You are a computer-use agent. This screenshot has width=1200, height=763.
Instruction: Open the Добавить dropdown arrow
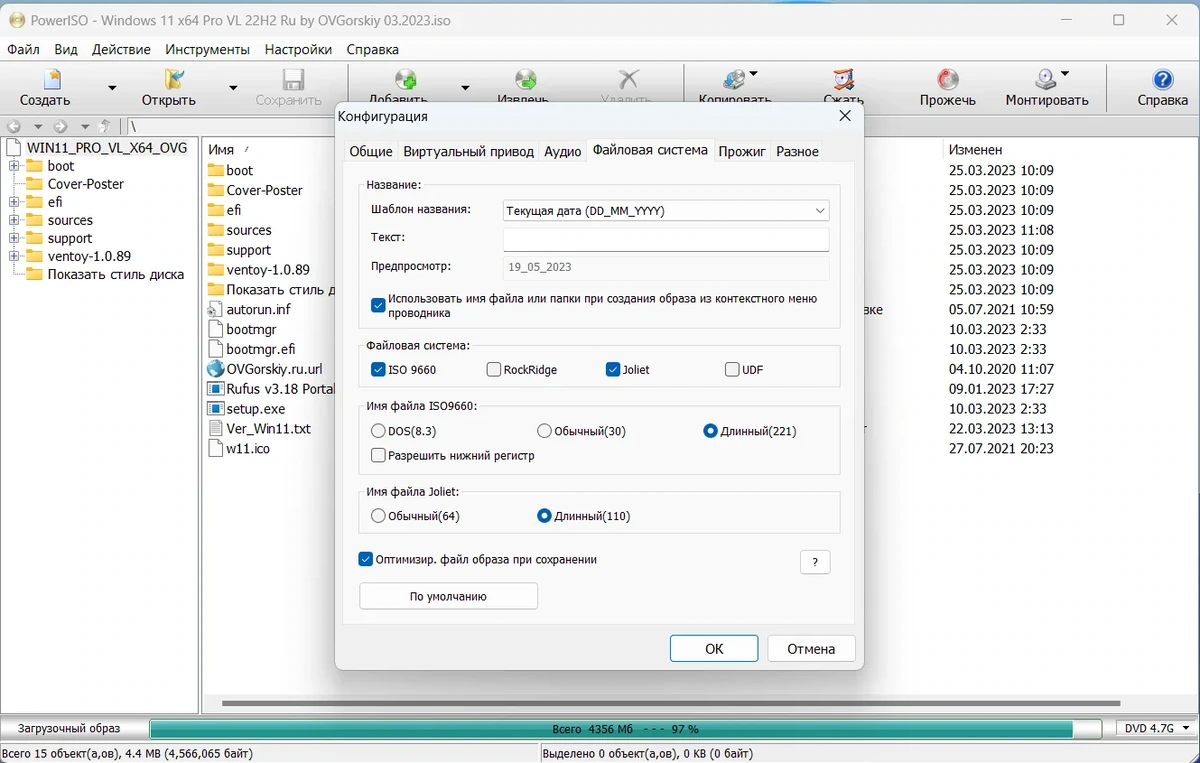465,88
